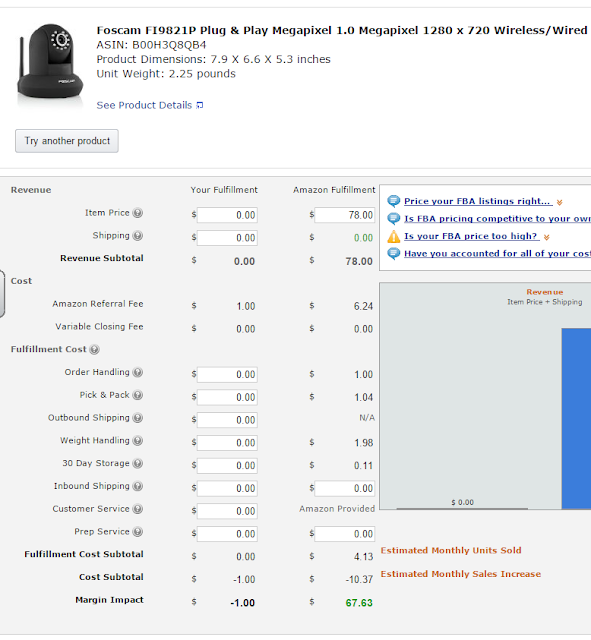The height and width of the screenshot is (640, 591).
Task: Click Amazon Weight Handling value 1.98
Action: coord(363,443)
